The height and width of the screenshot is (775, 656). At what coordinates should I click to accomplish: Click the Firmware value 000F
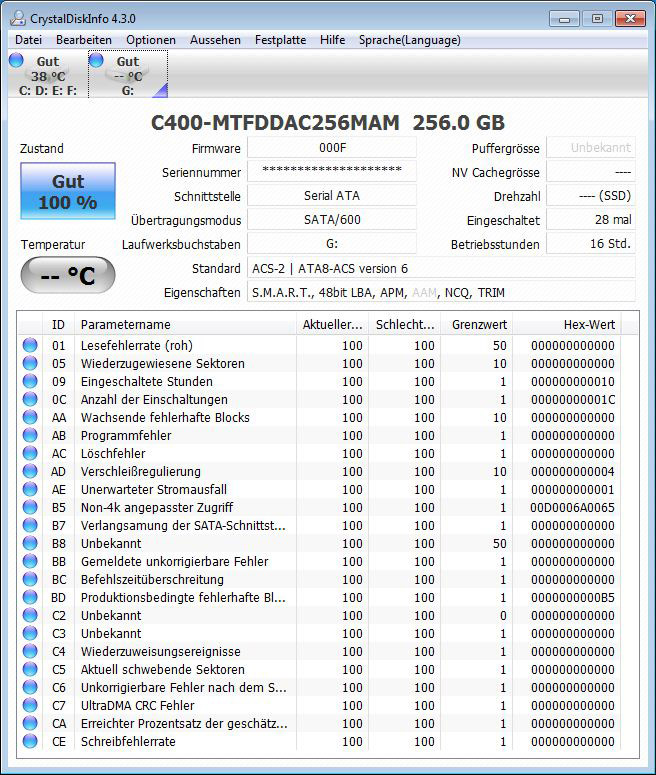click(x=332, y=148)
